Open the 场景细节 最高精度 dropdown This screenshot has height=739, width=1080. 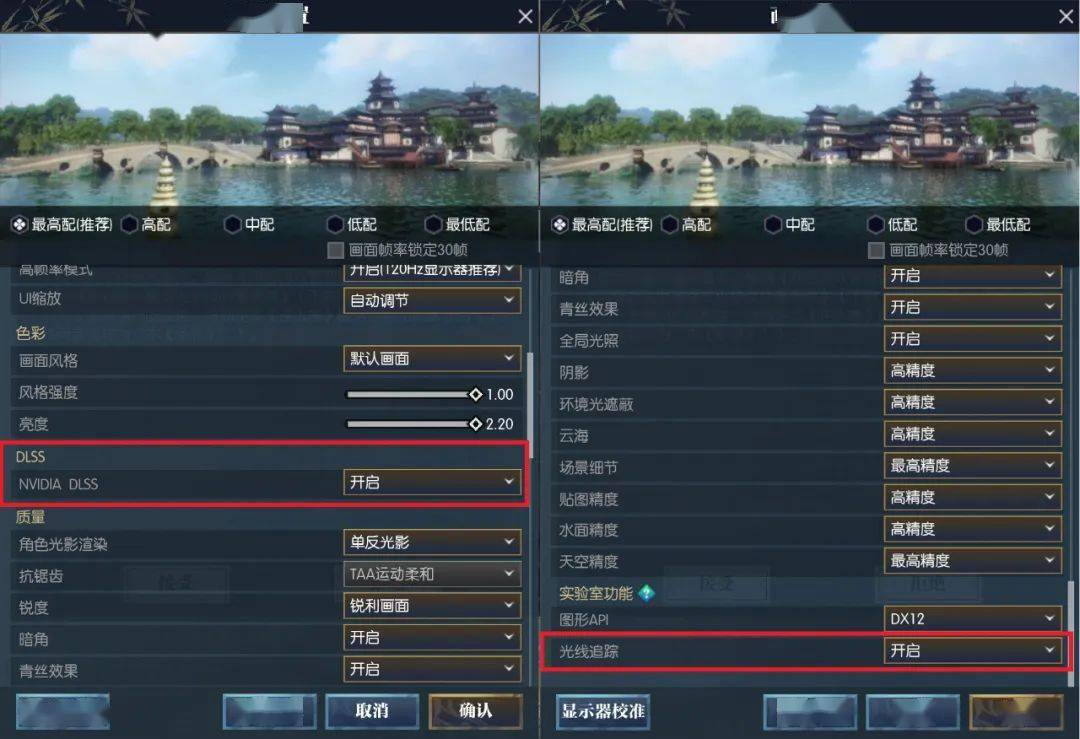(973, 466)
